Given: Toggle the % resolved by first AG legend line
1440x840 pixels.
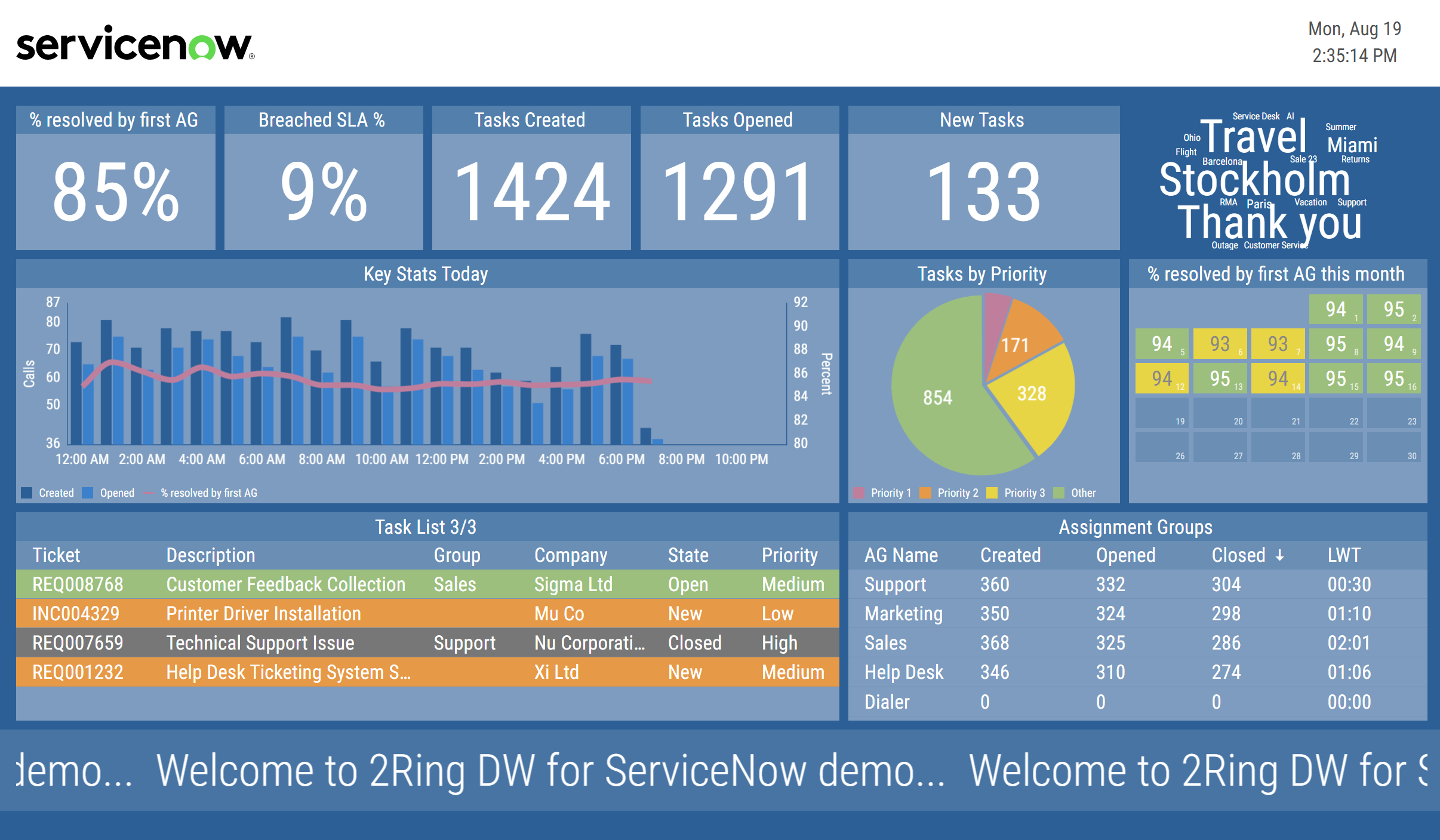Looking at the screenshot, I should click(x=149, y=493).
